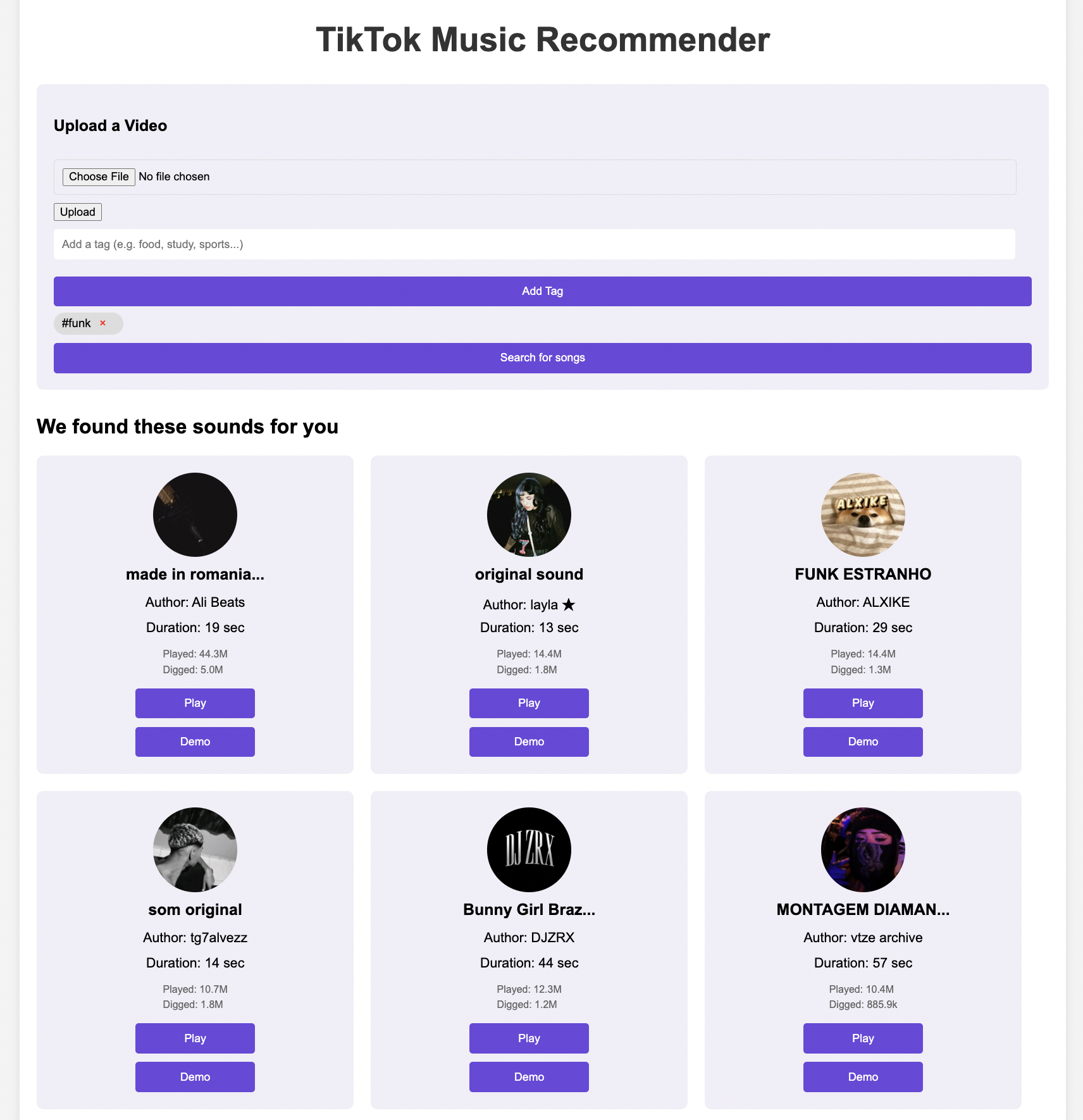Remove the #funk tag
The width and height of the screenshot is (1083, 1120).
click(102, 323)
